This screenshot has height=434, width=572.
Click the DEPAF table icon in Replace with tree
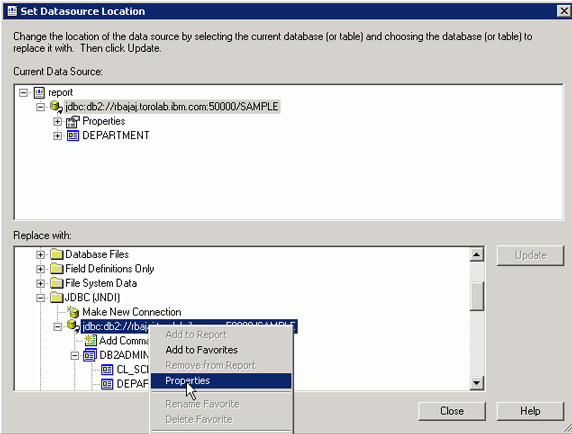[x=107, y=384]
